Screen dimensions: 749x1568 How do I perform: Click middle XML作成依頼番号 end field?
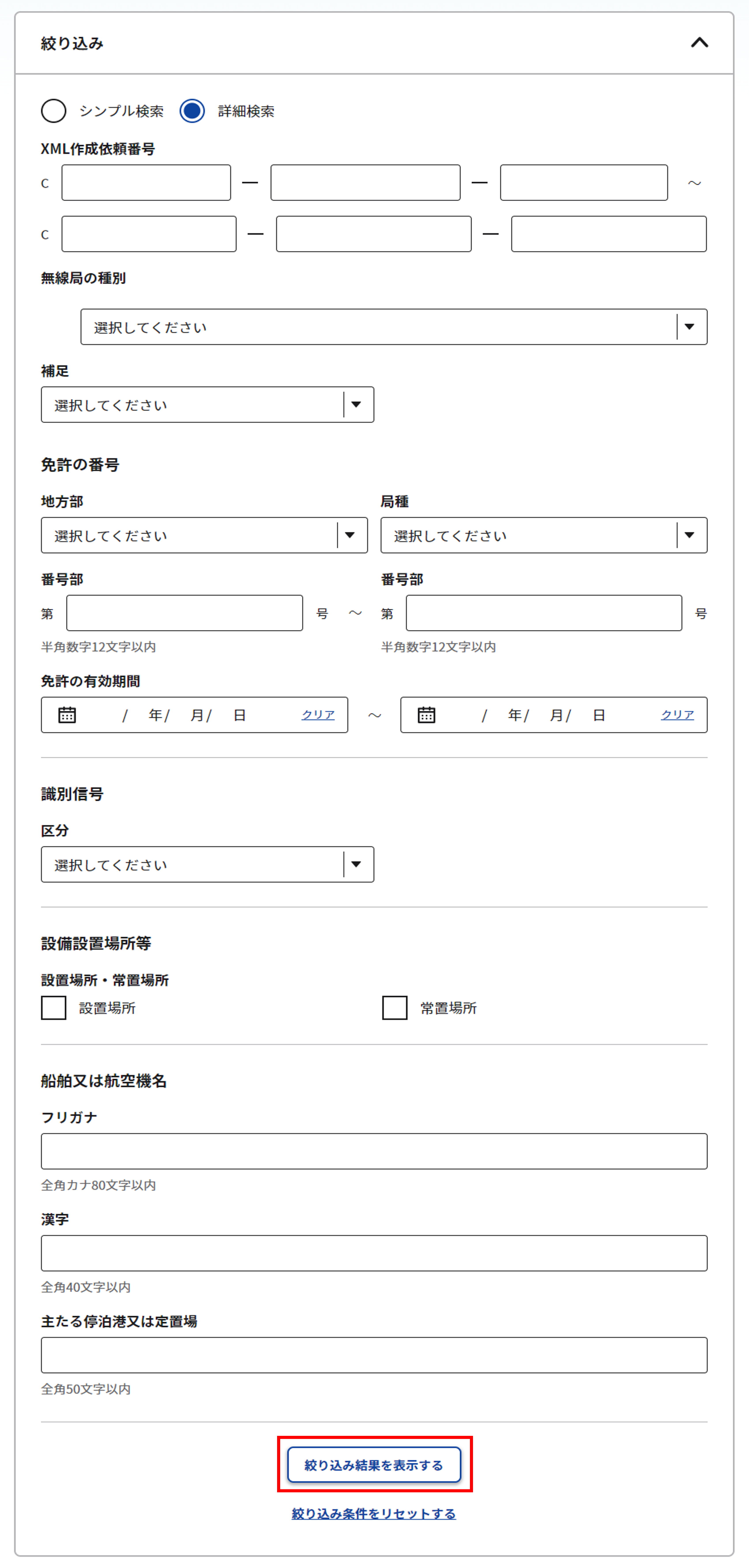point(374,234)
